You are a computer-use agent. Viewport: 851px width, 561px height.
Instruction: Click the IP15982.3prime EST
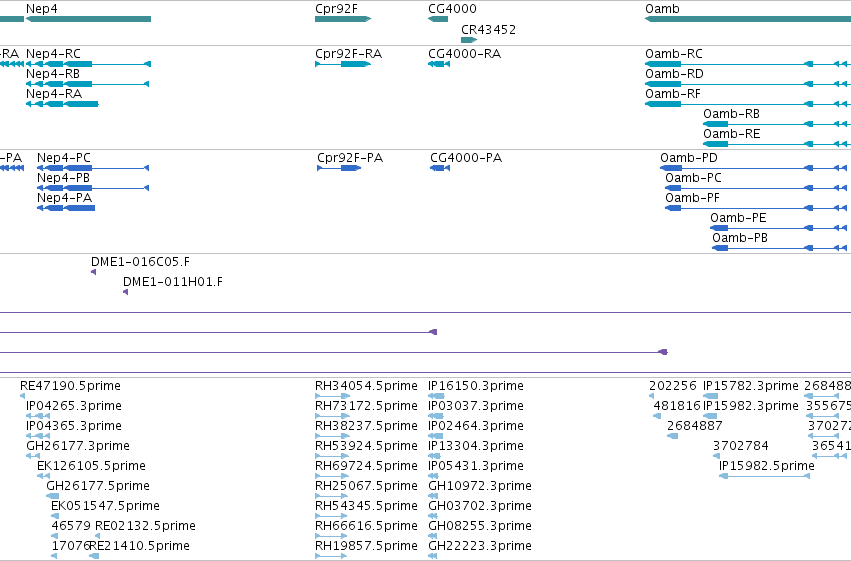point(710,416)
